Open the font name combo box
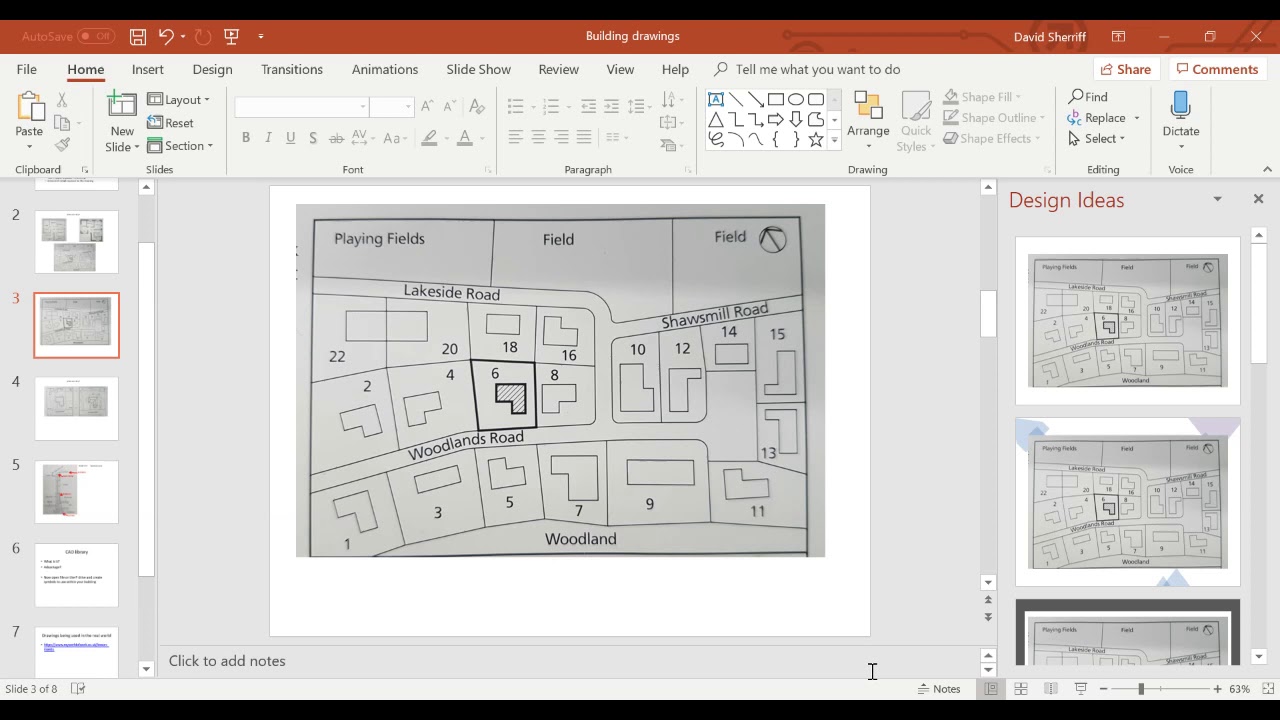 (301, 107)
